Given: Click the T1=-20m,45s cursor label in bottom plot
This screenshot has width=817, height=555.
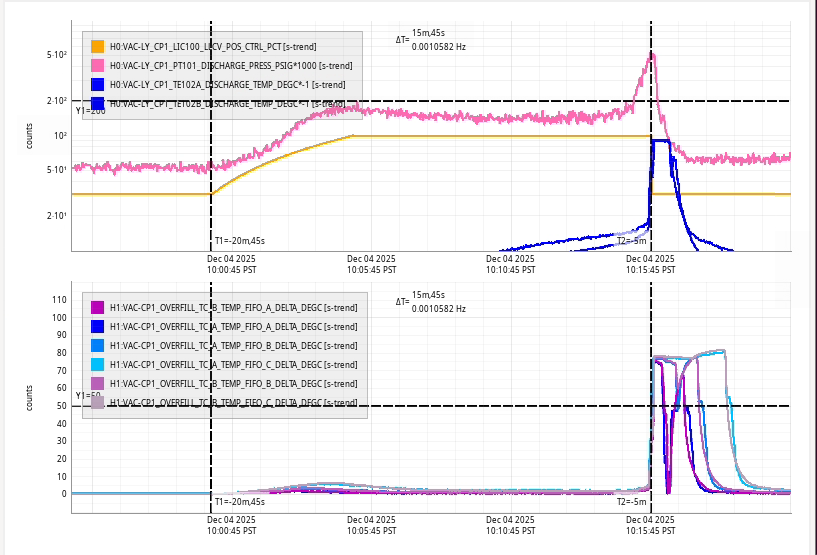Looking at the screenshot, I should 239,501.
